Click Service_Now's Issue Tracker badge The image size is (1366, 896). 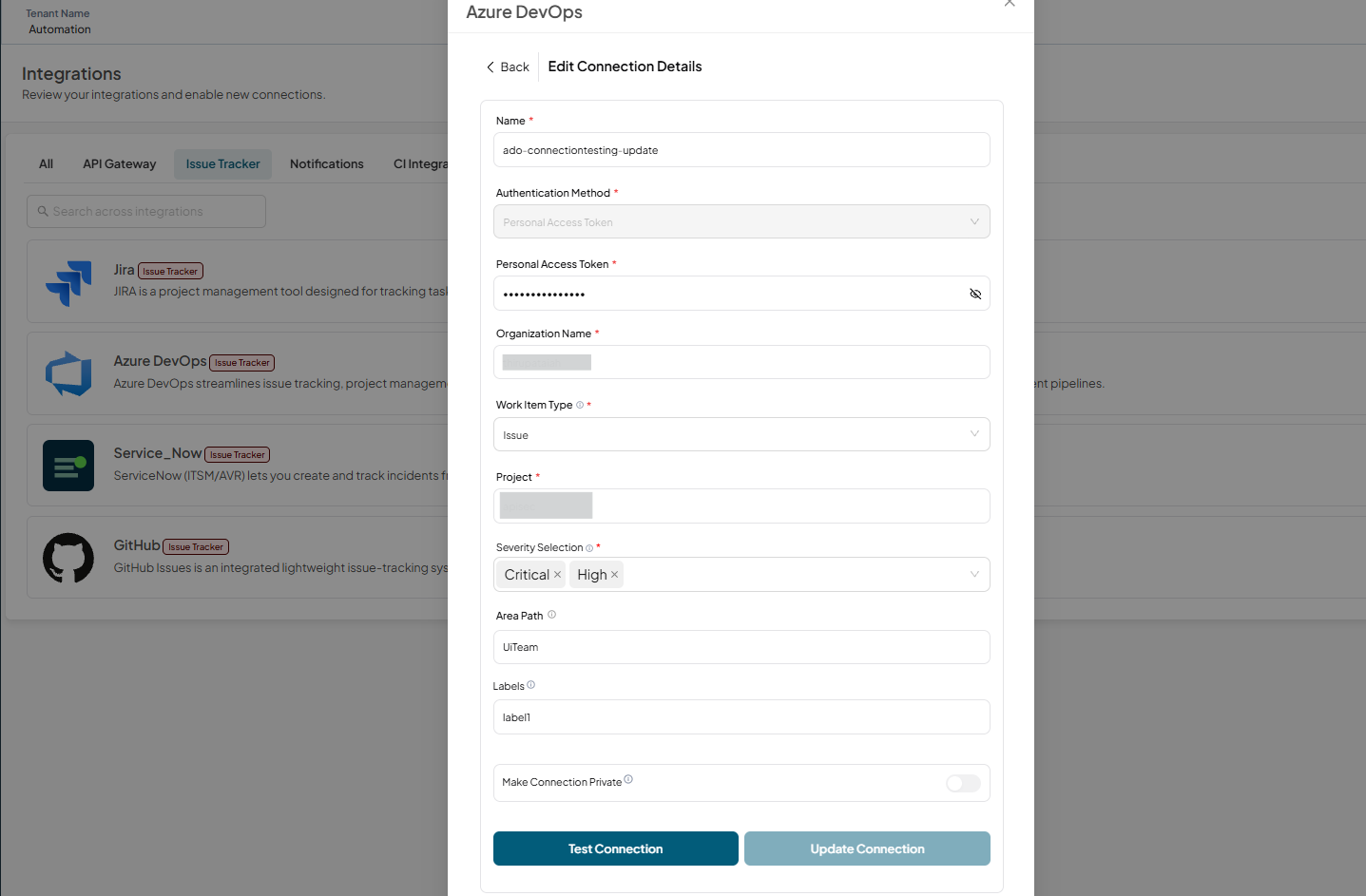point(238,455)
